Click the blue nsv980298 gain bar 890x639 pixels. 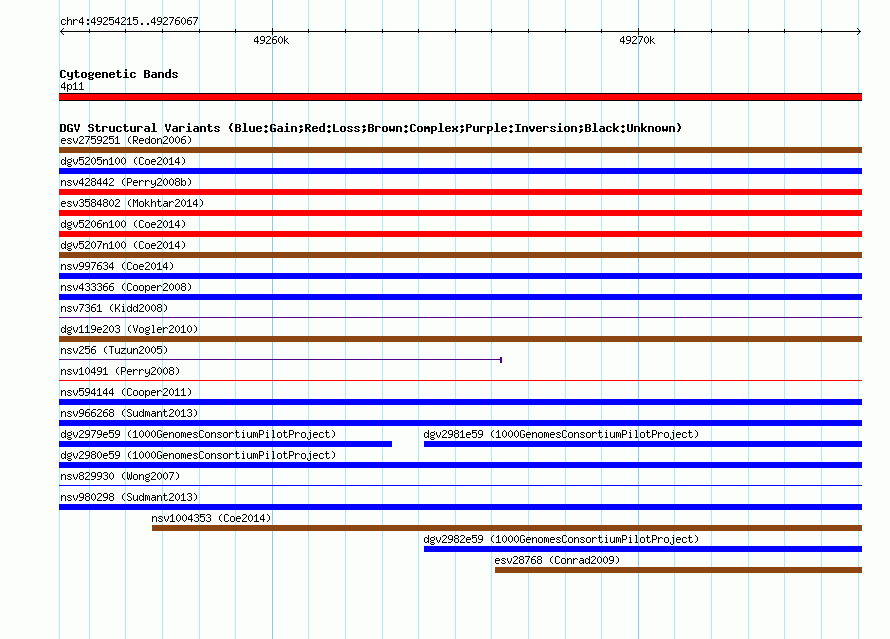tap(460, 507)
